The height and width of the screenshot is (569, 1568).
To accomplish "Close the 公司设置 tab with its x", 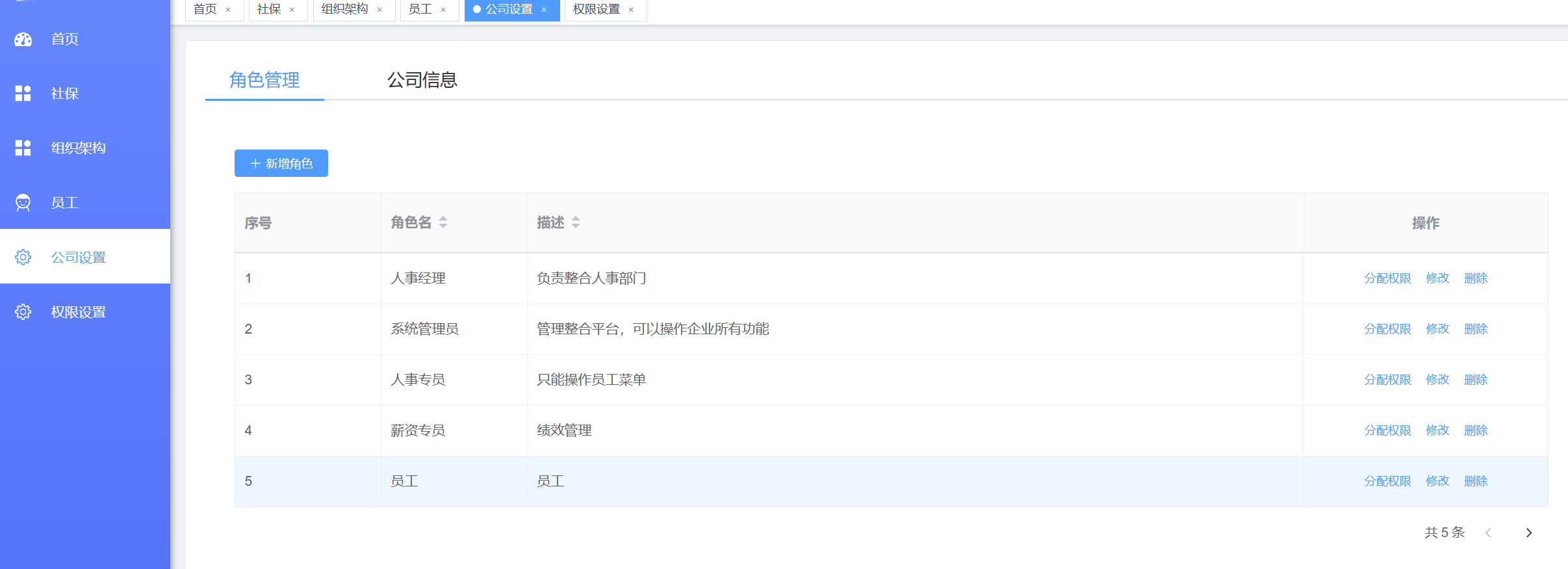I will (544, 10).
